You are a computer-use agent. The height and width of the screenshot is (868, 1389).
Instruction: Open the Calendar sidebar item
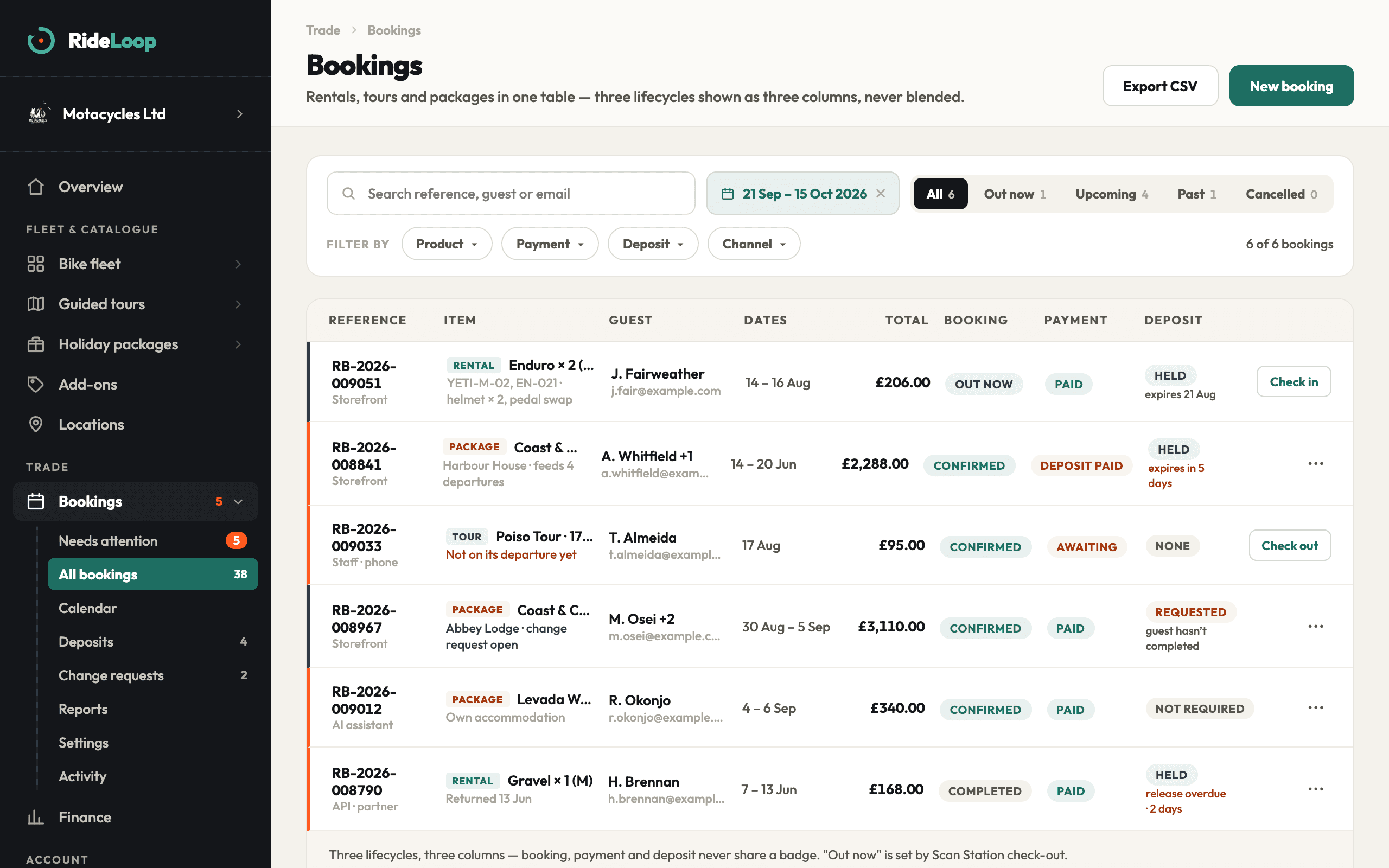pyautogui.click(x=152, y=608)
